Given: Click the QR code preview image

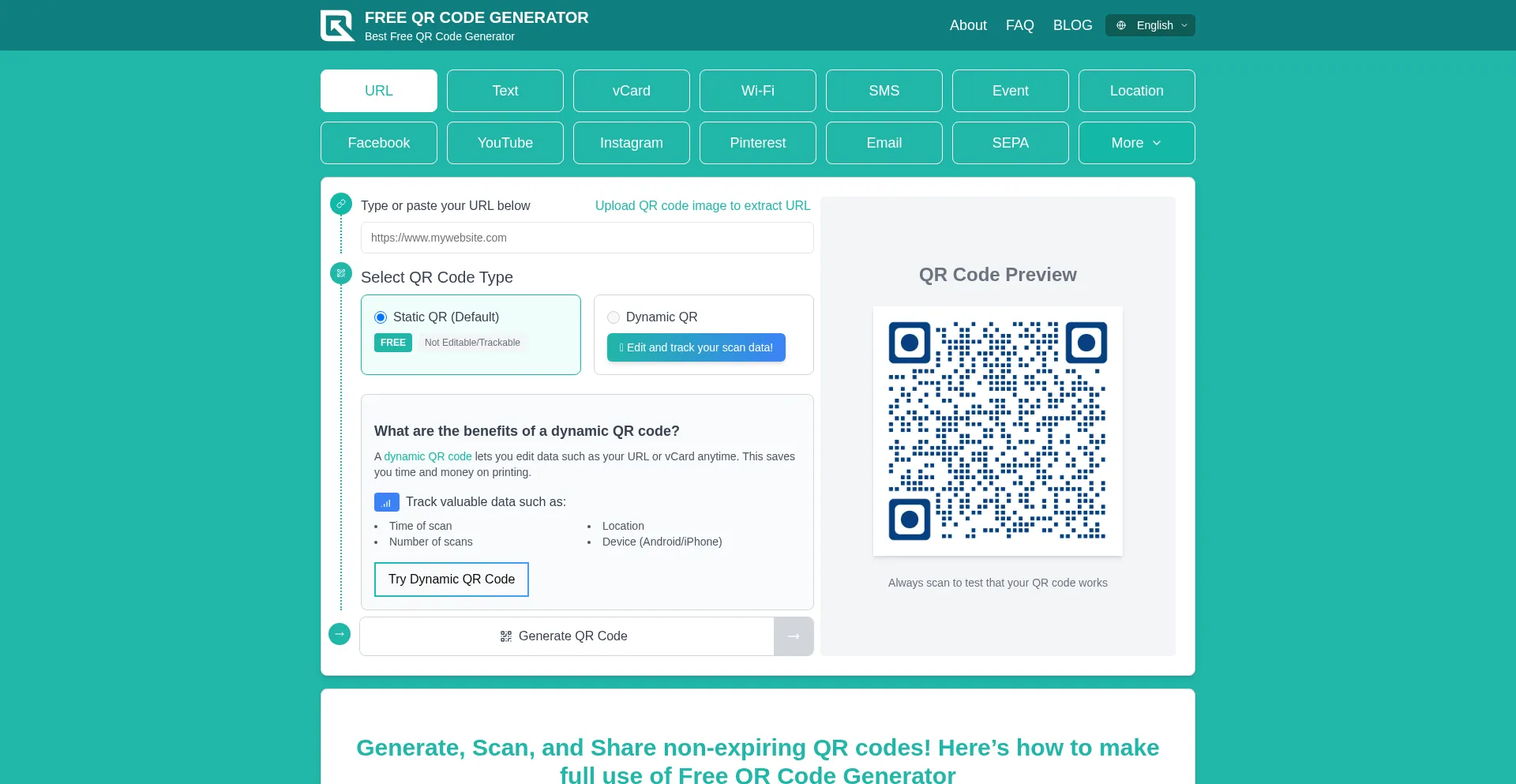Looking at the screenshot, I should coord(998,431).
